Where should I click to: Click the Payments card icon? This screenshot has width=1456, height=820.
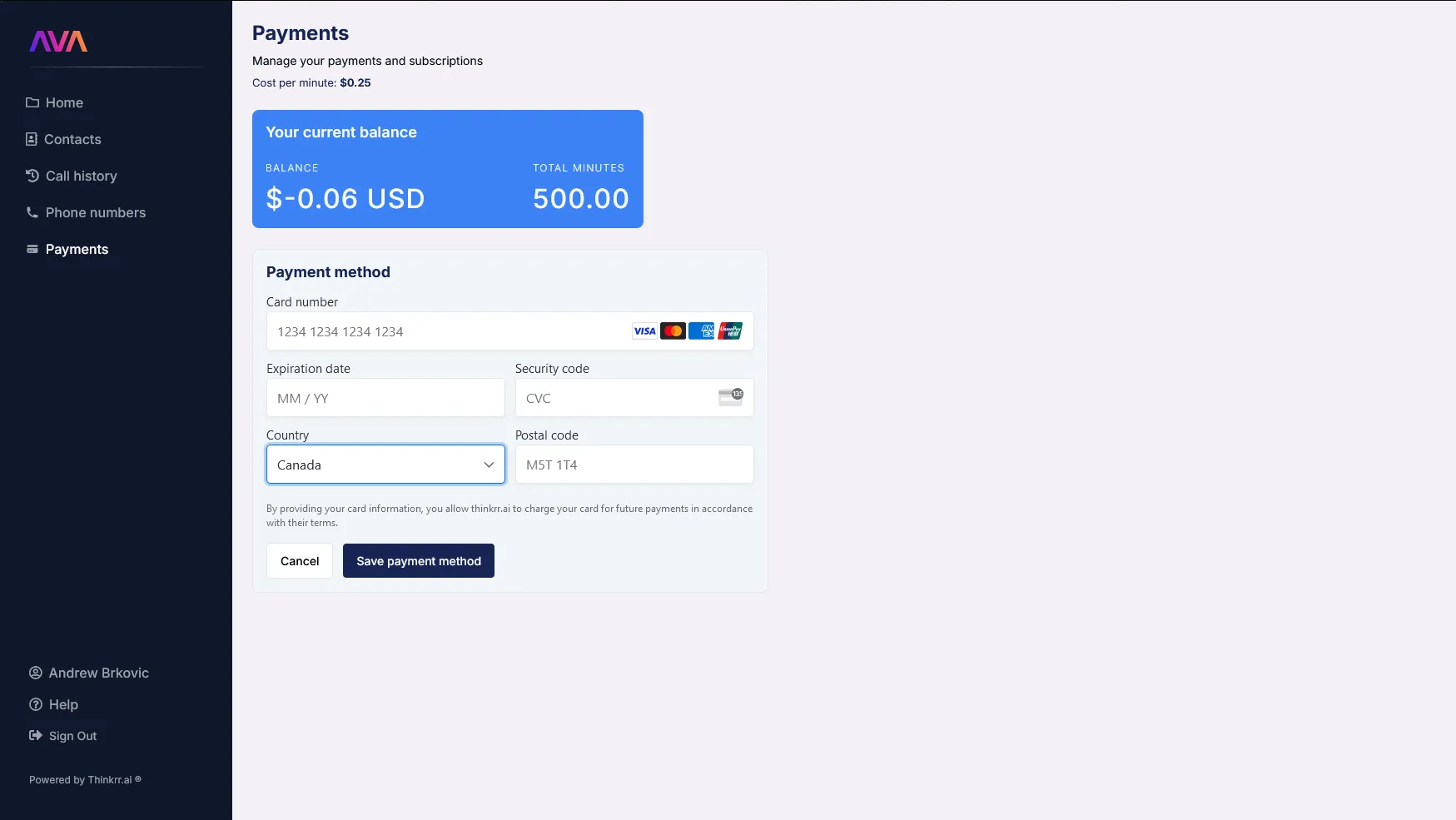(32, 249)
